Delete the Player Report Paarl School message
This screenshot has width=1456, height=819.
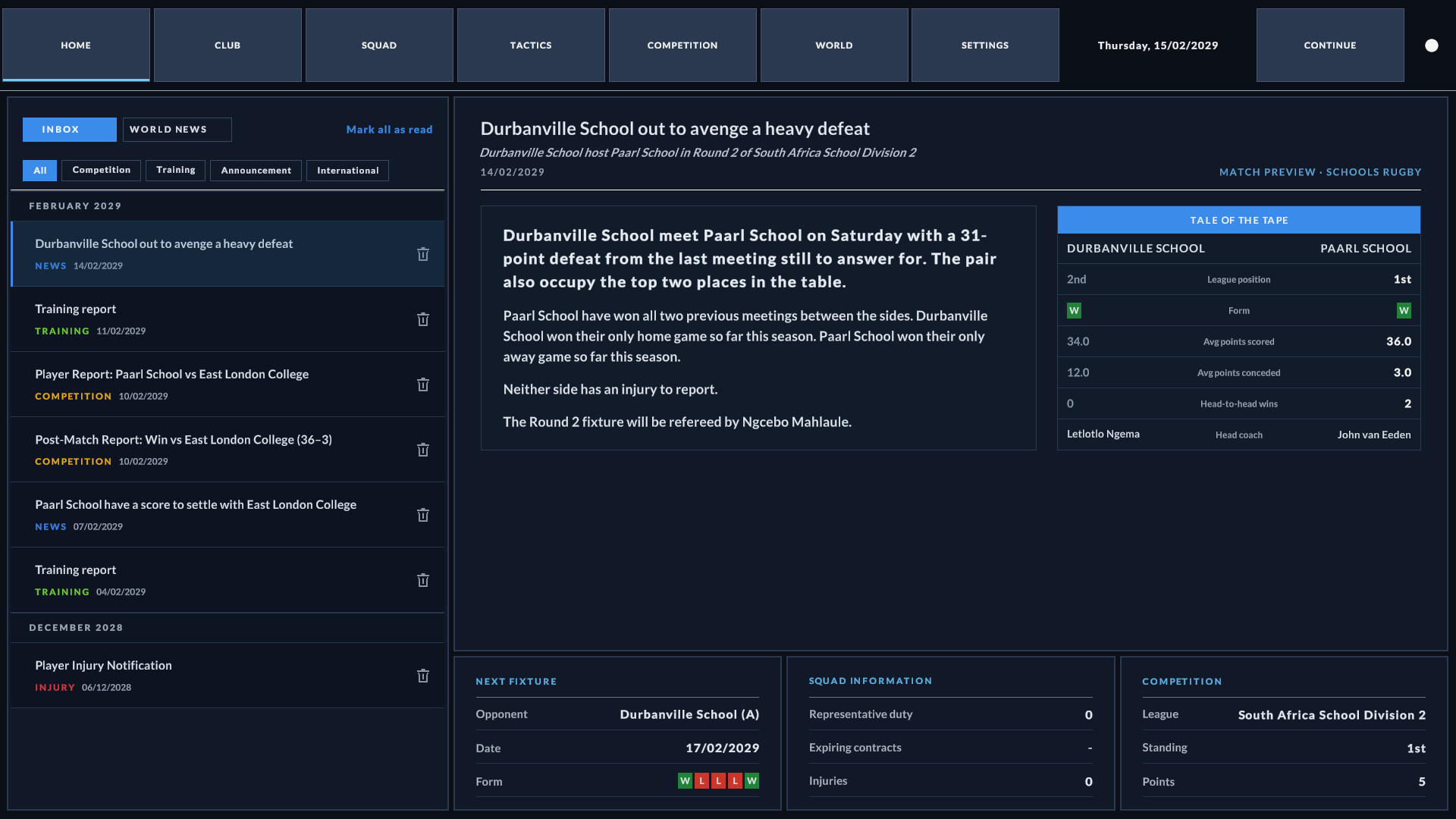click(423, 384)
